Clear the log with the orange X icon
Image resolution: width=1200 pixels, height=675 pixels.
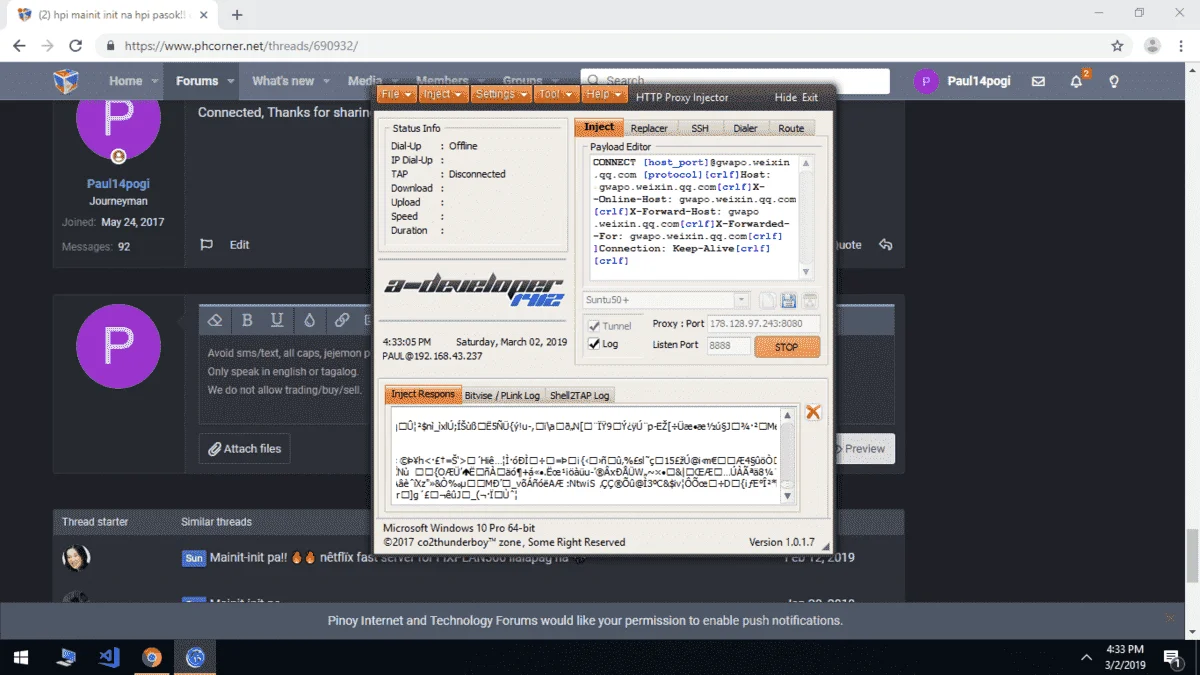tap(813, 412)
